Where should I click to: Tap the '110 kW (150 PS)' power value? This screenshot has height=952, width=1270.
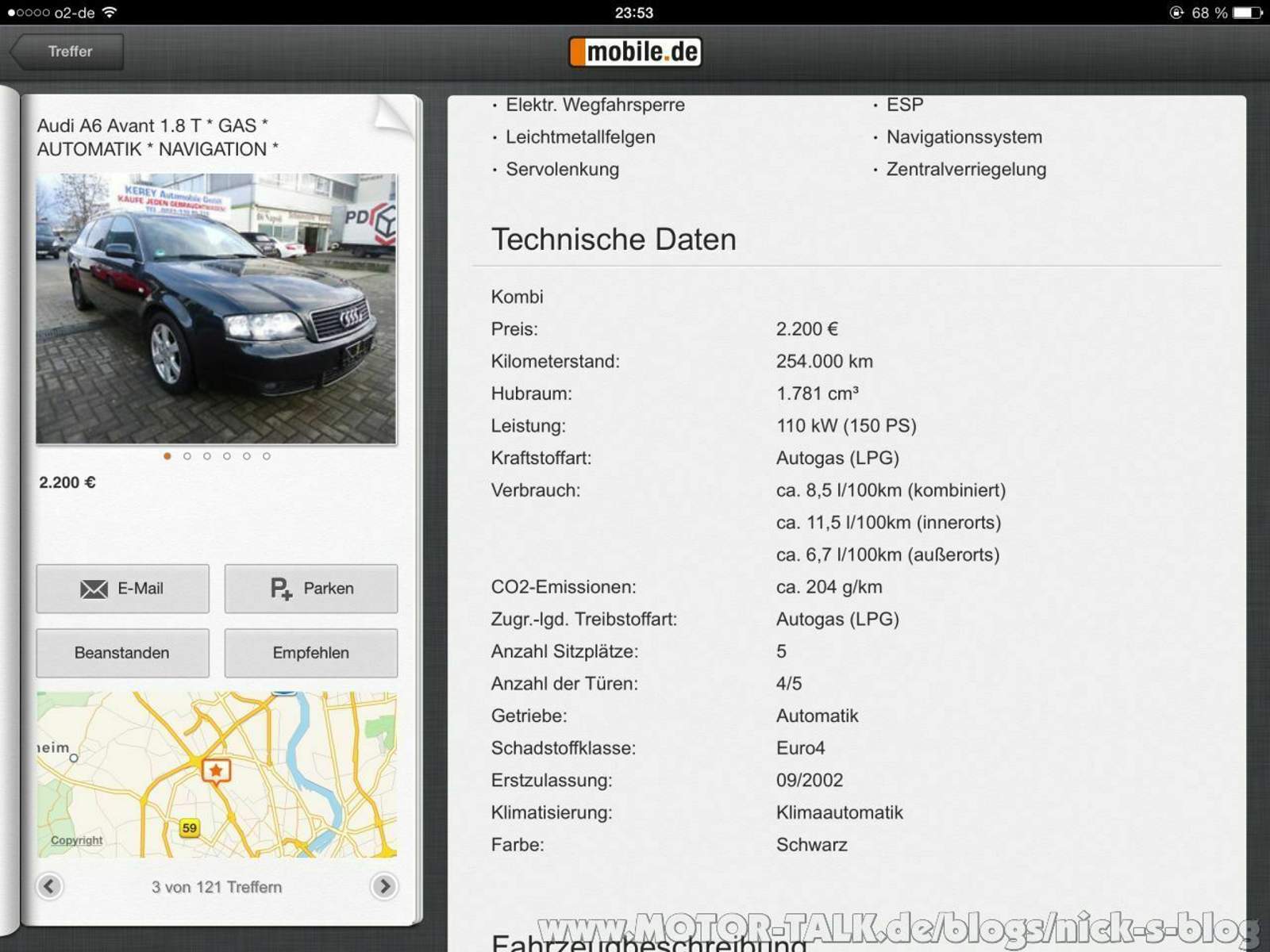[x=846, y=426]
